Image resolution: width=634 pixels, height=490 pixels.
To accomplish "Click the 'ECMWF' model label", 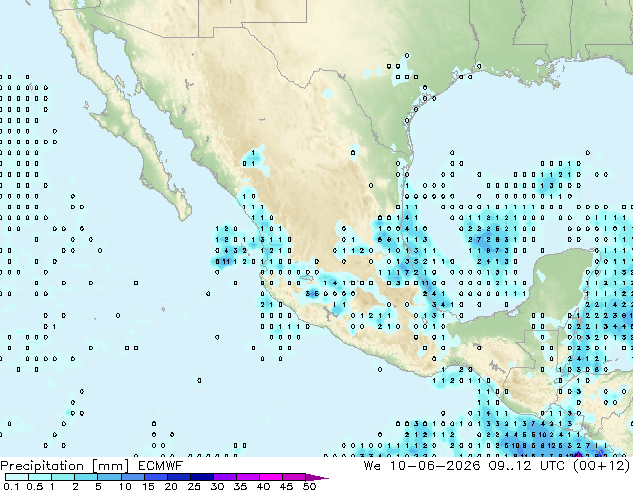I will coord(160,466).
